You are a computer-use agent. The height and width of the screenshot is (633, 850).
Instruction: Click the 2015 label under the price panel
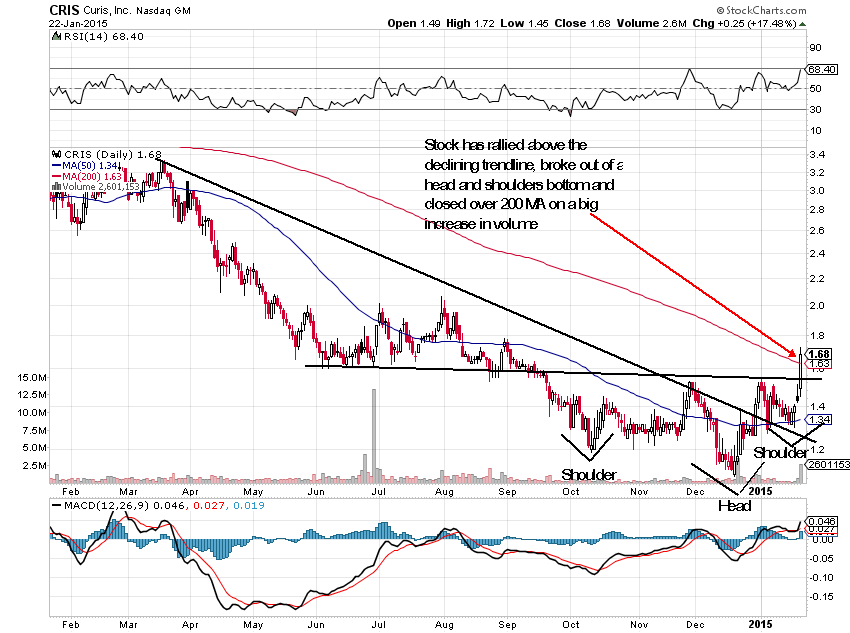(x=760, y=491)
